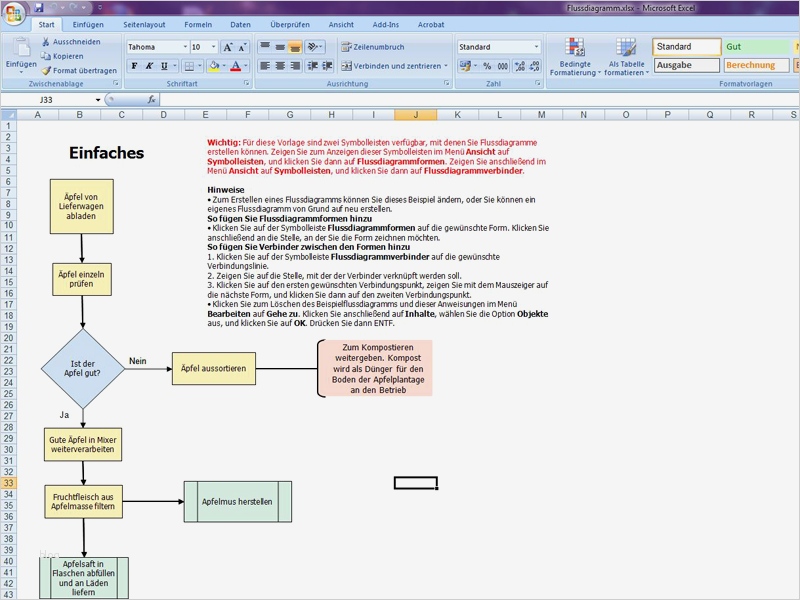Open the Standard number format dropdown

(x=538, y=46)
